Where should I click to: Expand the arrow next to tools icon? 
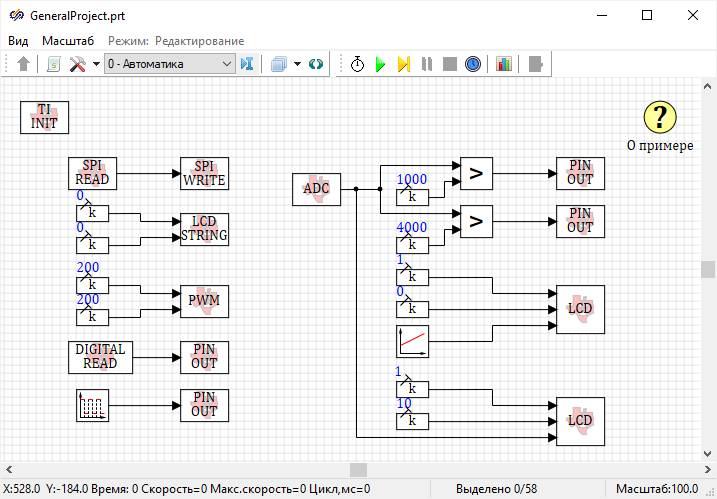pyautogui.click(x=95, y=64)
